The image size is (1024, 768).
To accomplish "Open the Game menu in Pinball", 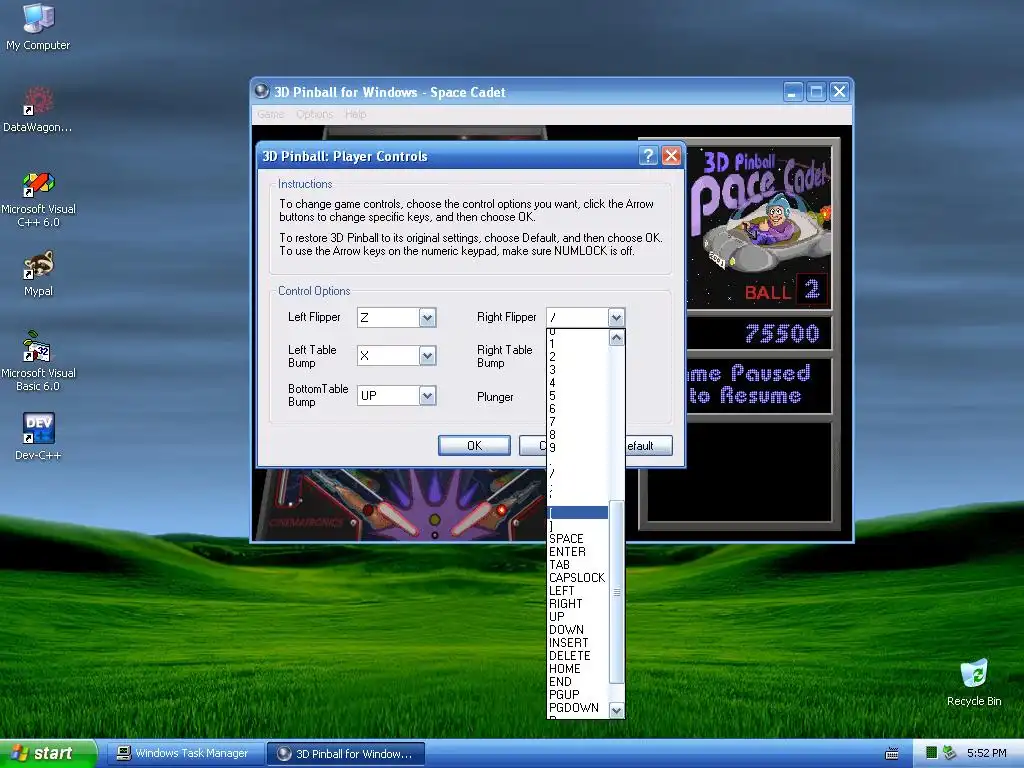I will click(x=270, y=114).
